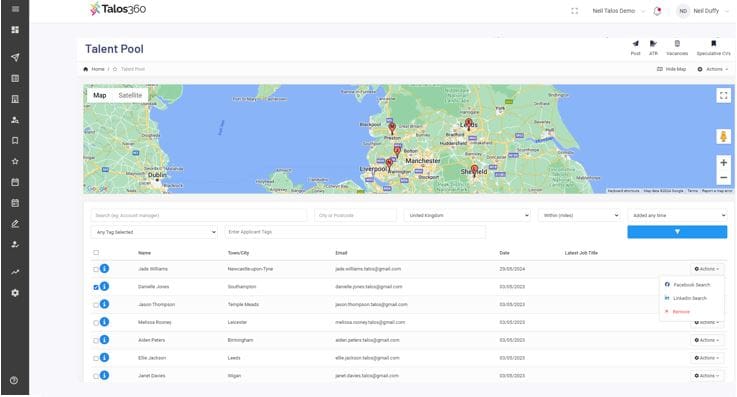Zoom out on the map with the minus button
The width and height of the screenshot is (737, 397).
point(723,178)
